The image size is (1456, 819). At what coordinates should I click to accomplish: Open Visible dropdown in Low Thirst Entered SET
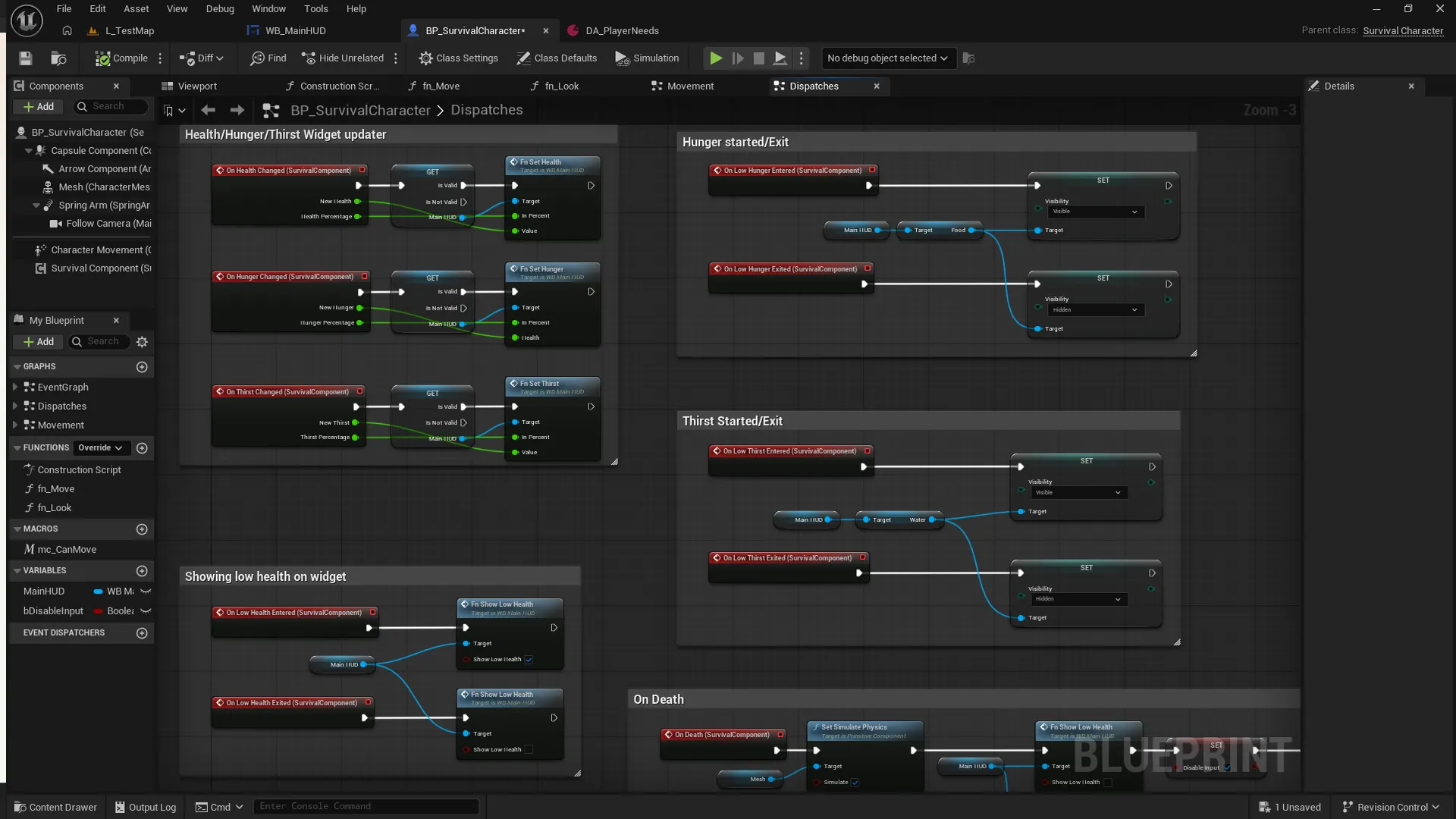point(1078,493)
